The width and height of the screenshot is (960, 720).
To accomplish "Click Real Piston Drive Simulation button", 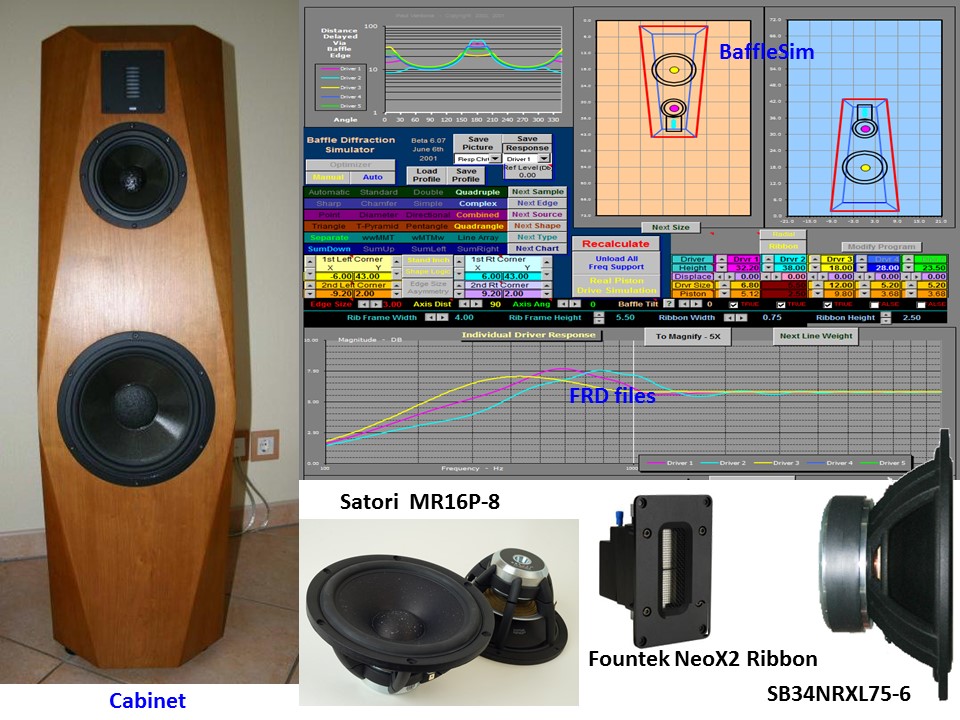I will [616, 285].
